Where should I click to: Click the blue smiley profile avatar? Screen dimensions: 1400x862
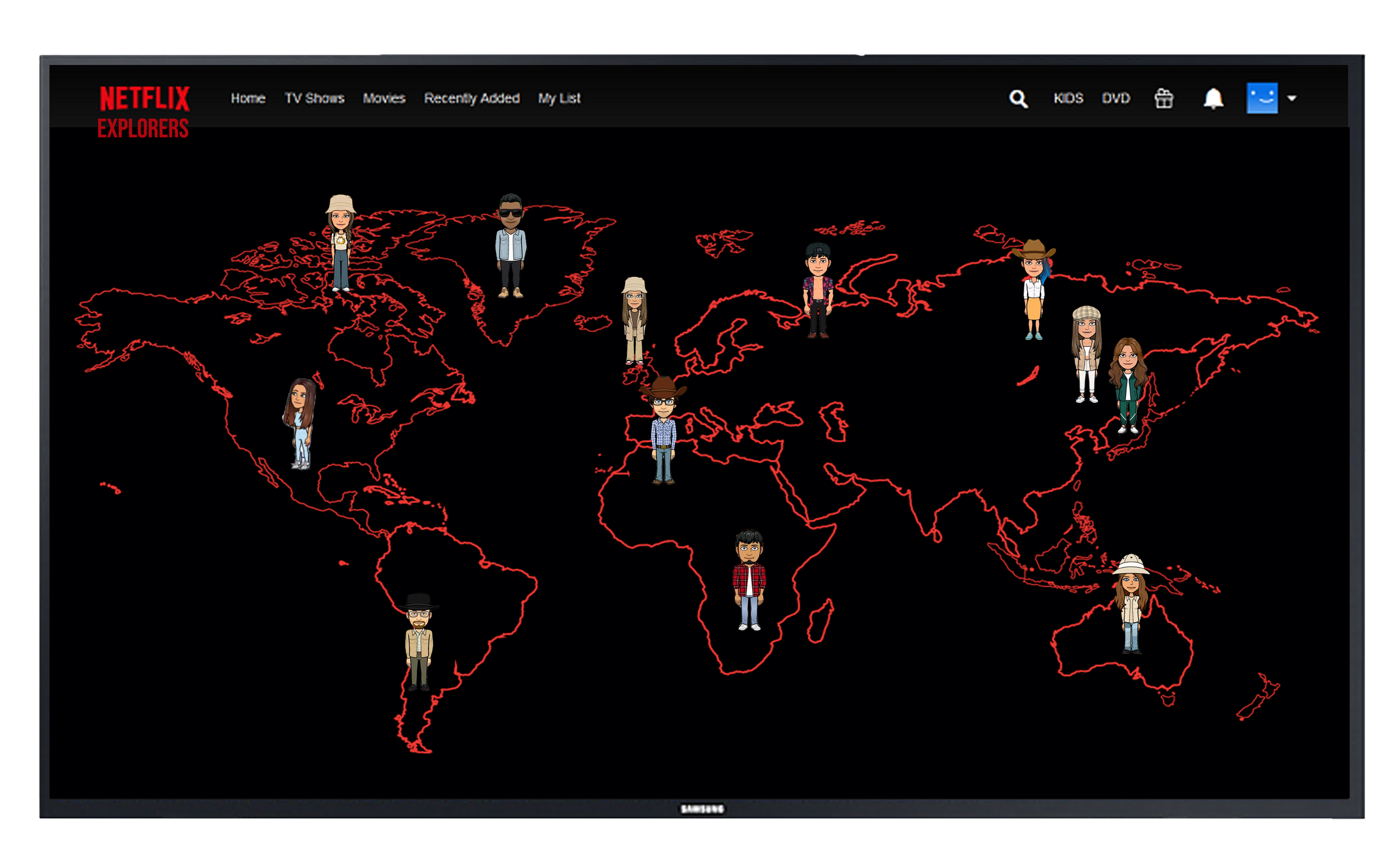tap(1262, 98)
